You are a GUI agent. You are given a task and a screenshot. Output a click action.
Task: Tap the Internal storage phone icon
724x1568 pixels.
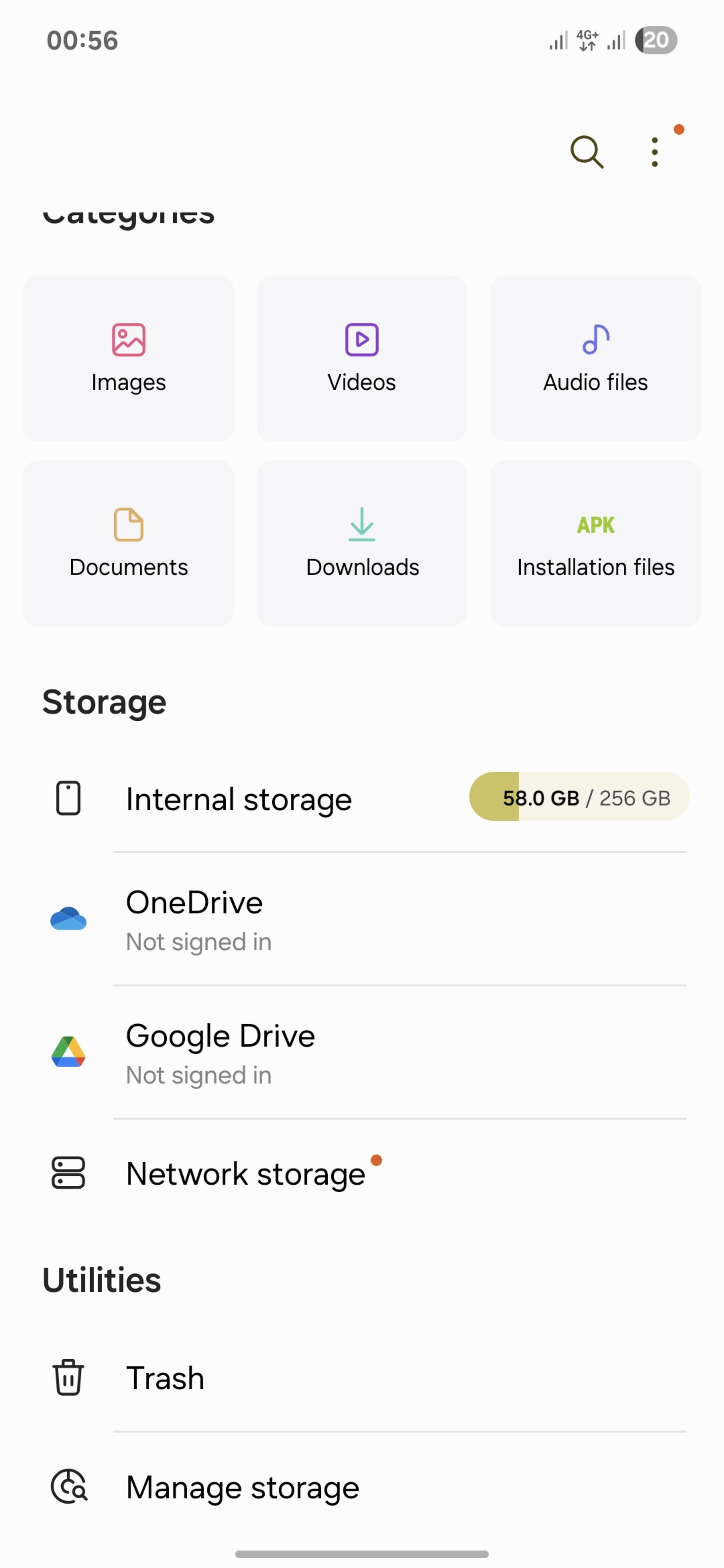coord(68,798)
